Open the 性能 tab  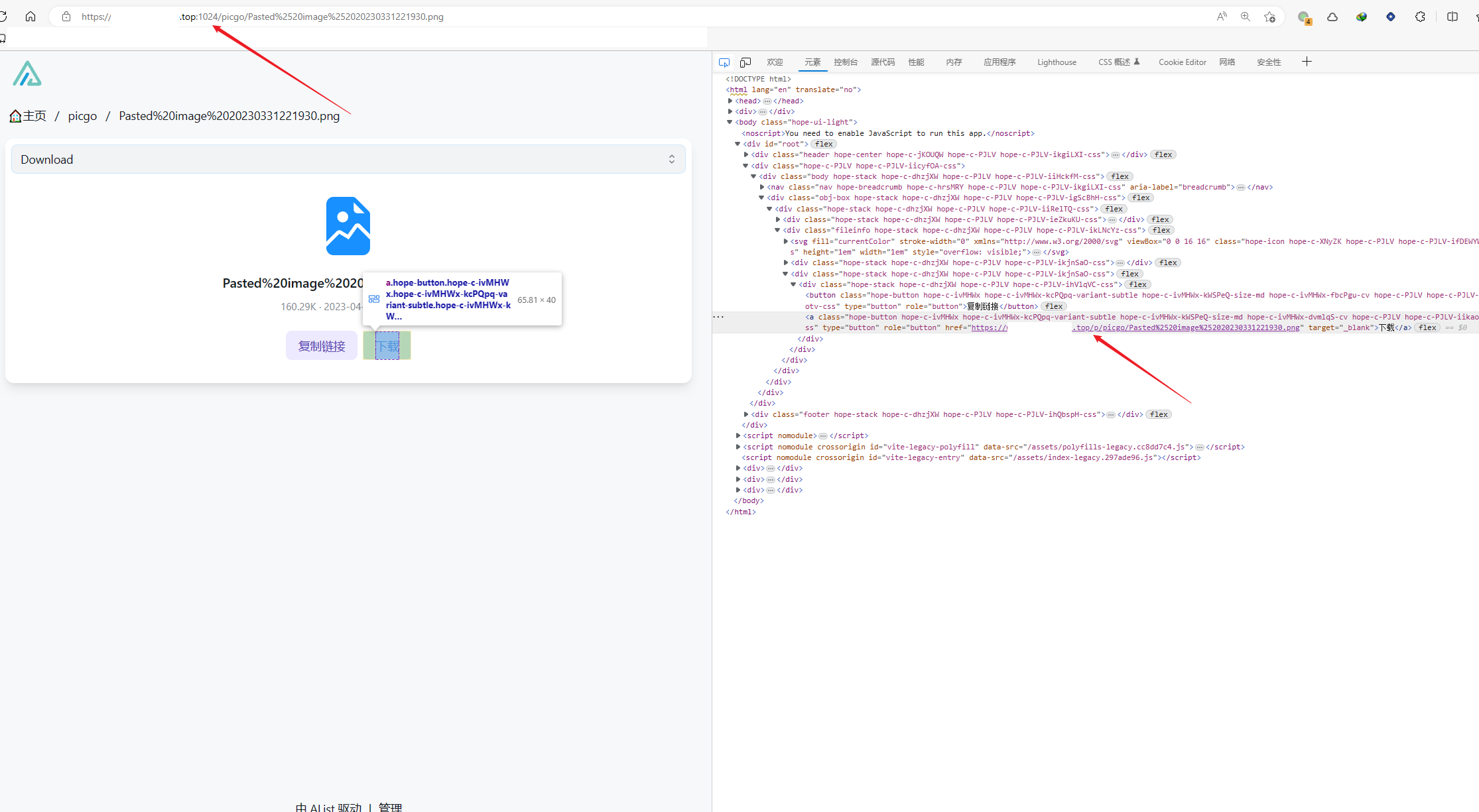pyautogui.click(x=916, y=62)
